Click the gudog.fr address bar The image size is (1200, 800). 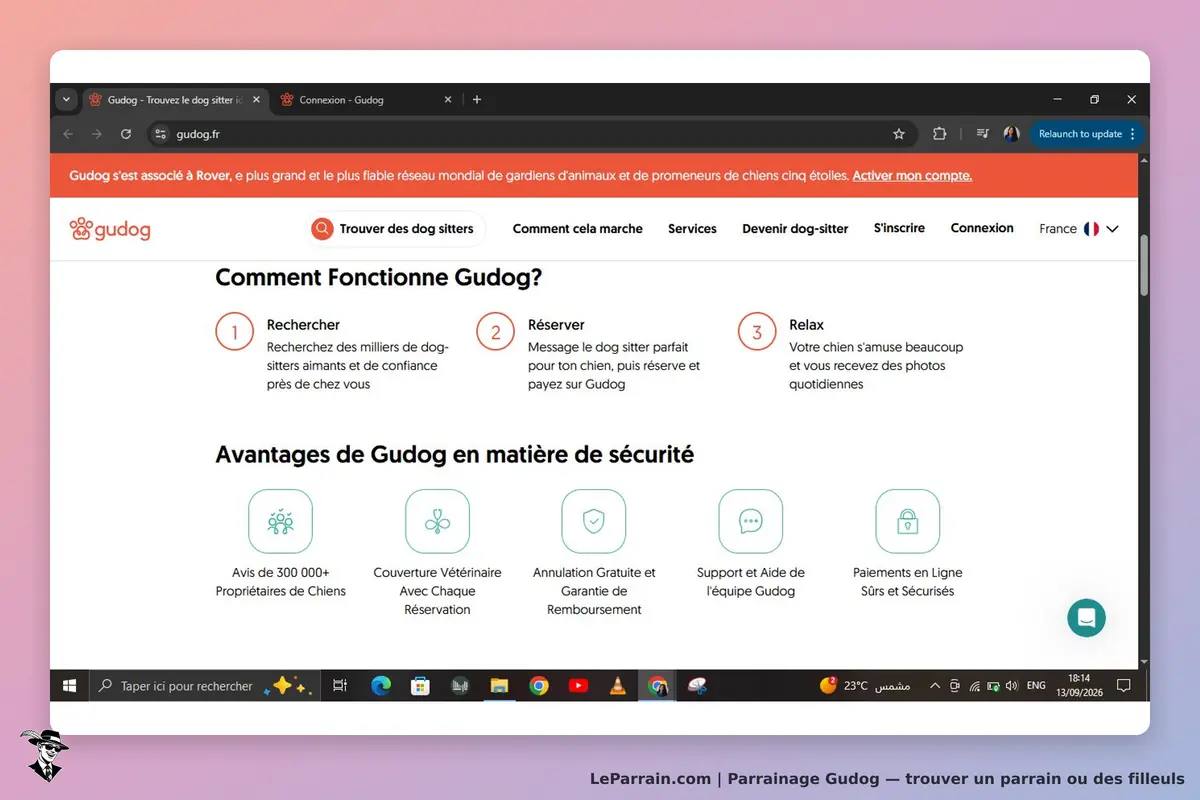(530, 134)
